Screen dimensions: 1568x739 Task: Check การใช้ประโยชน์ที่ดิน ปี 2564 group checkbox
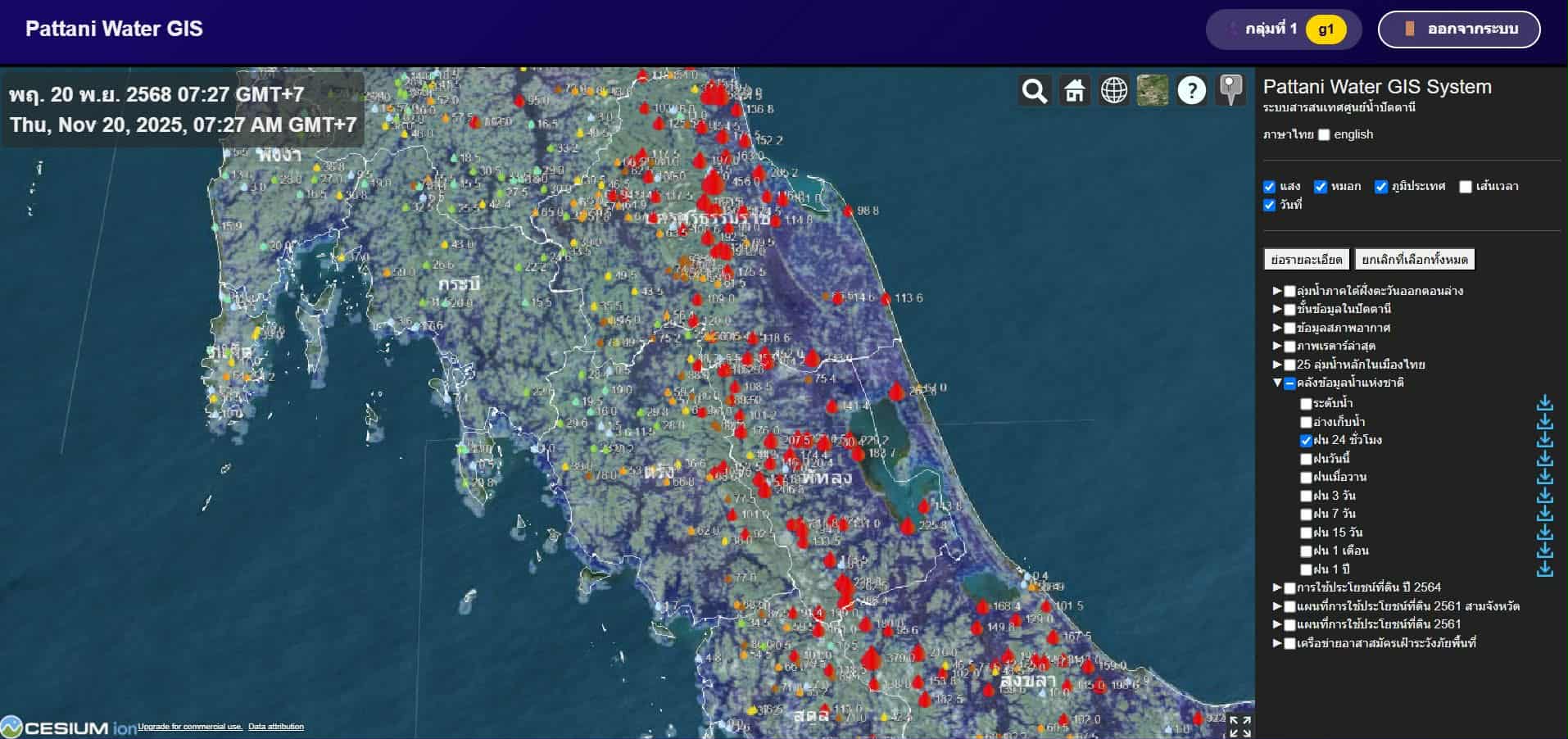(x=1289, y=587)
